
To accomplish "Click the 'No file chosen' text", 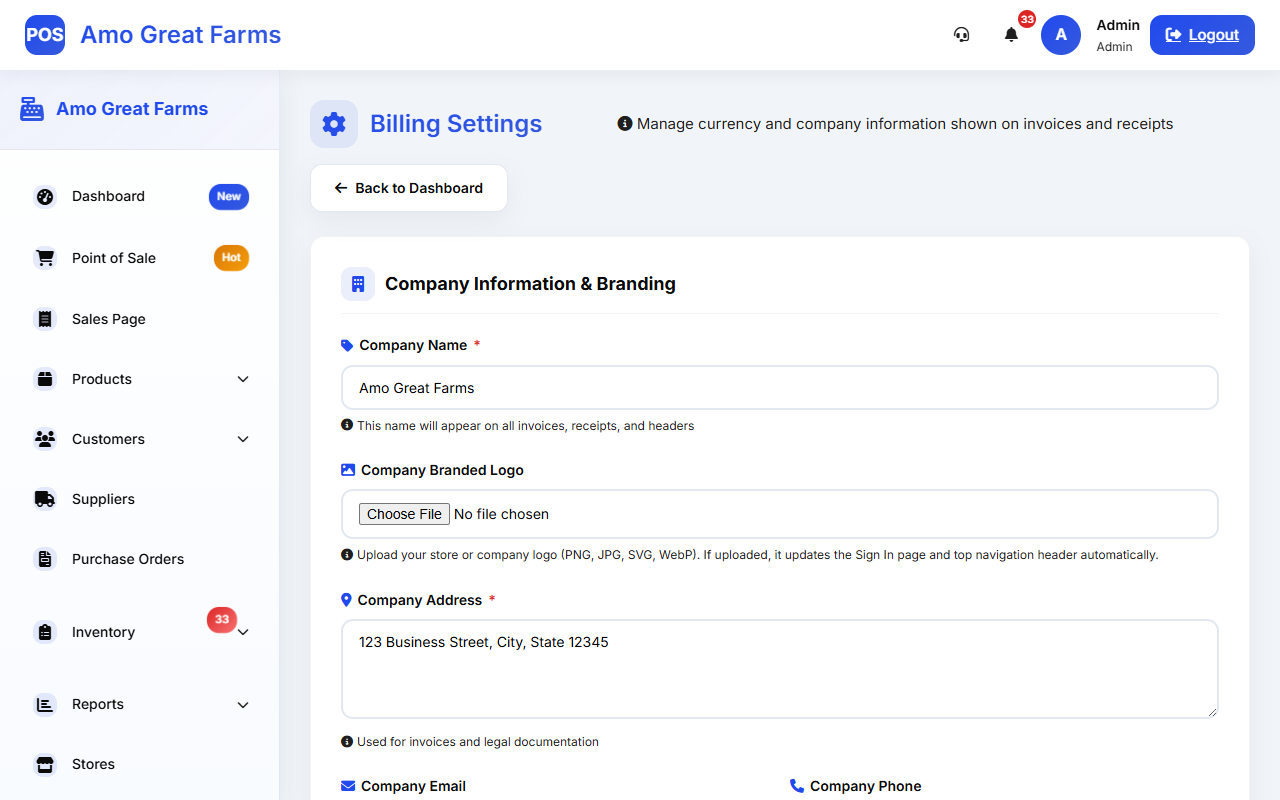I will (501, 514).
